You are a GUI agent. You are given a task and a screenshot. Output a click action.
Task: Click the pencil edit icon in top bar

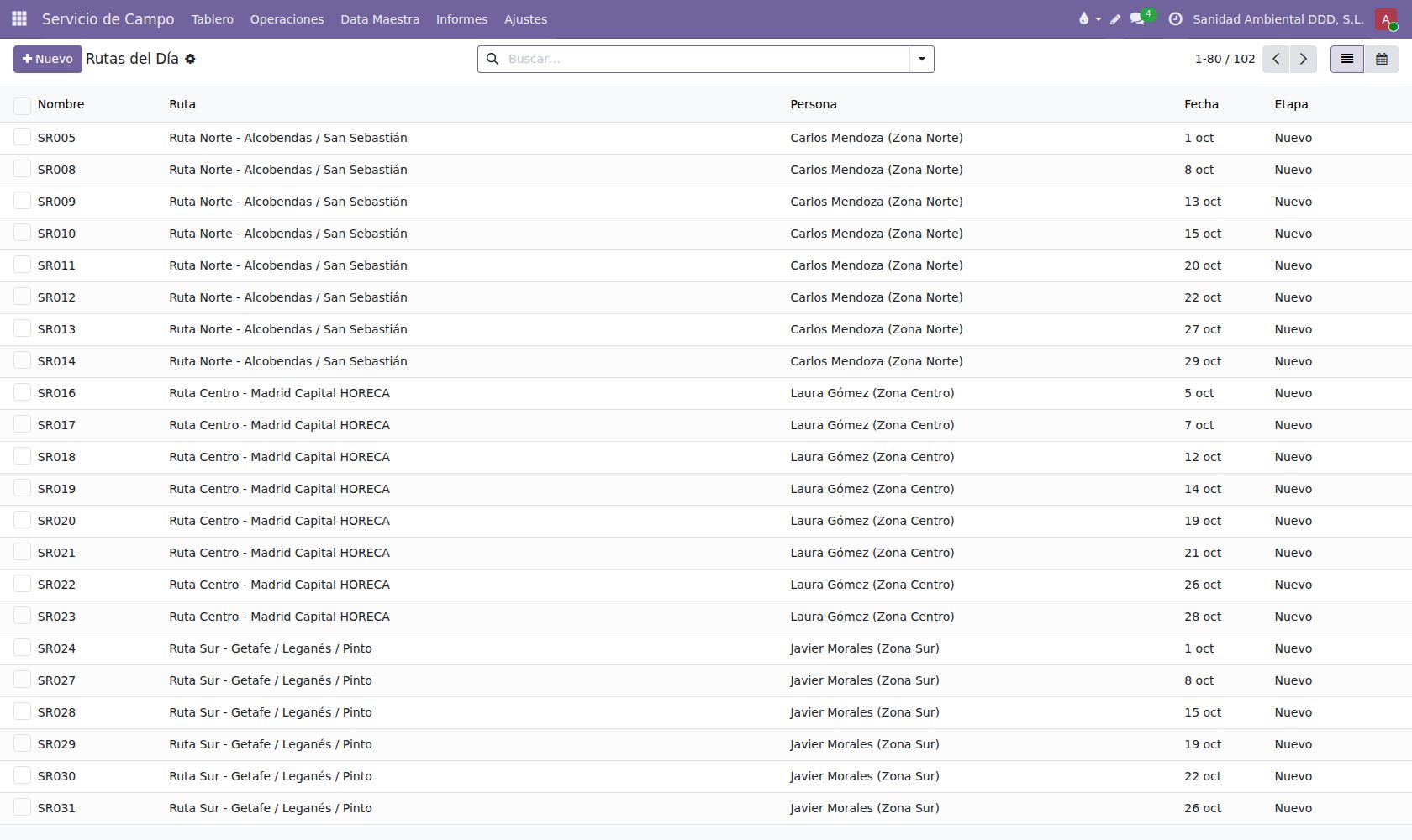[x=1115, y=19]
